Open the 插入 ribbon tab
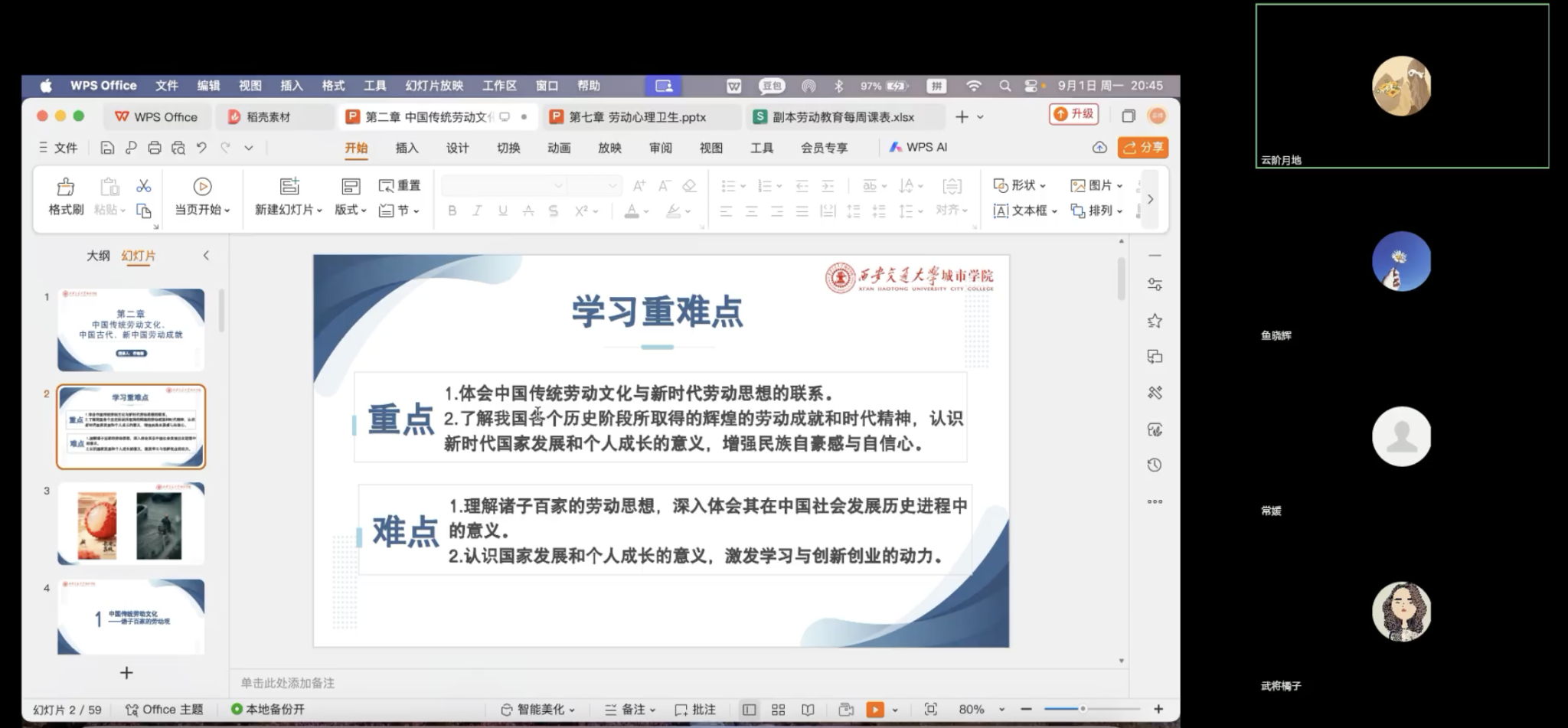This screenshot has width=1568, height=728. (407, 148)
